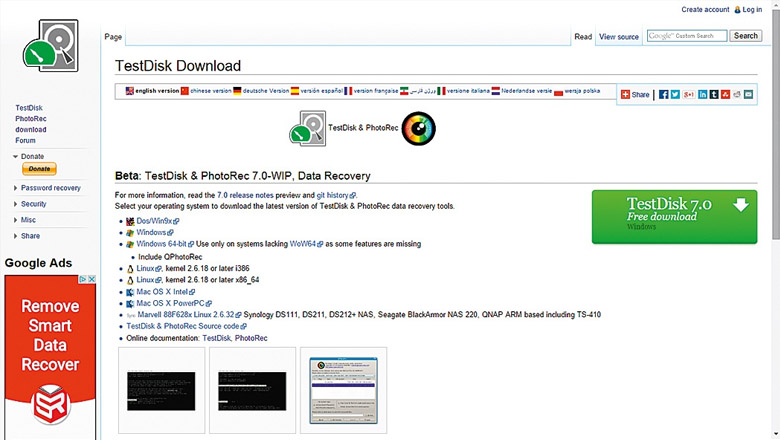The image size is (780, 440).
Task: Open the third screenshot thumbnail
Action: (343, 391)
